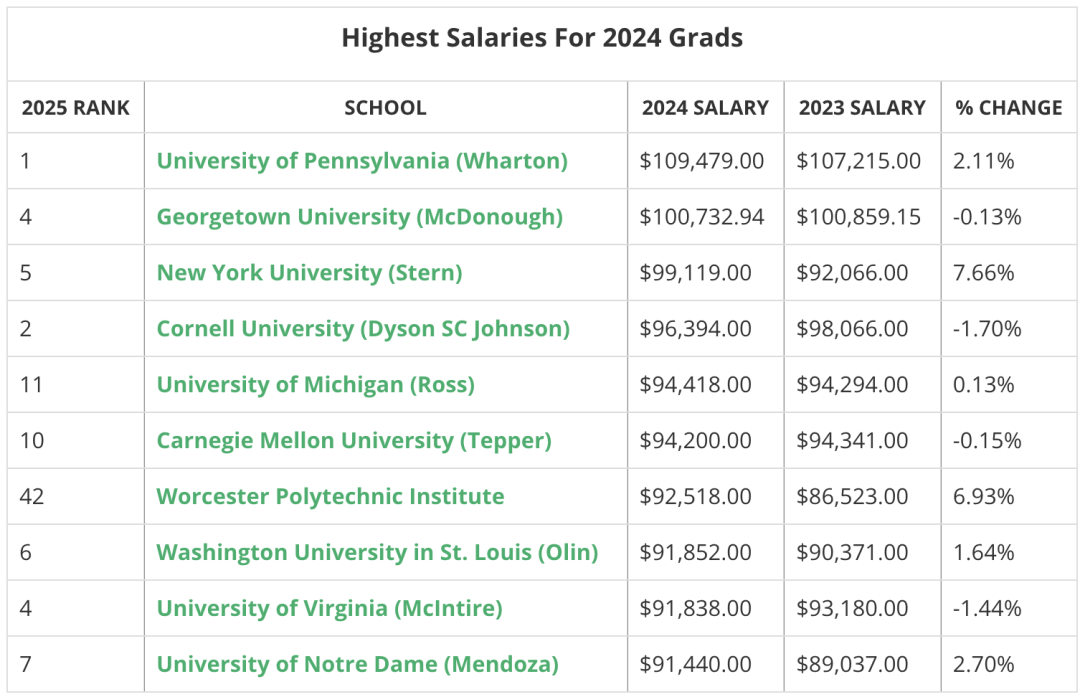Screen dimensions: 1080x697
Task: Click rank 42 cell for Worcester Polytechnic
Action: click(x=32, y=497)
